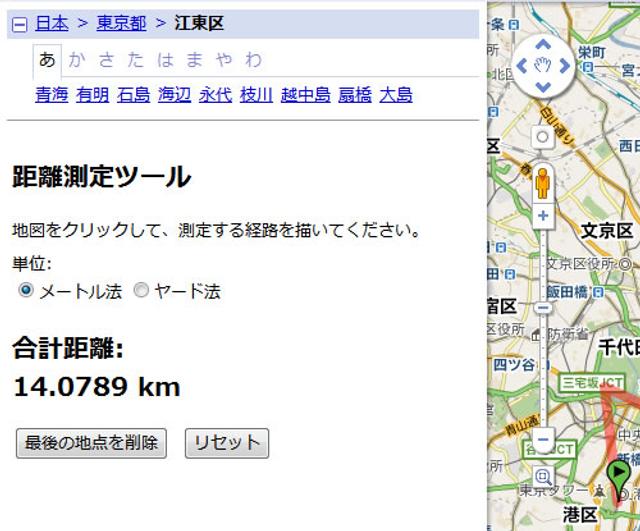Select the あ kana tab
This screenshot has height=531, width=640.
[47, 60]
